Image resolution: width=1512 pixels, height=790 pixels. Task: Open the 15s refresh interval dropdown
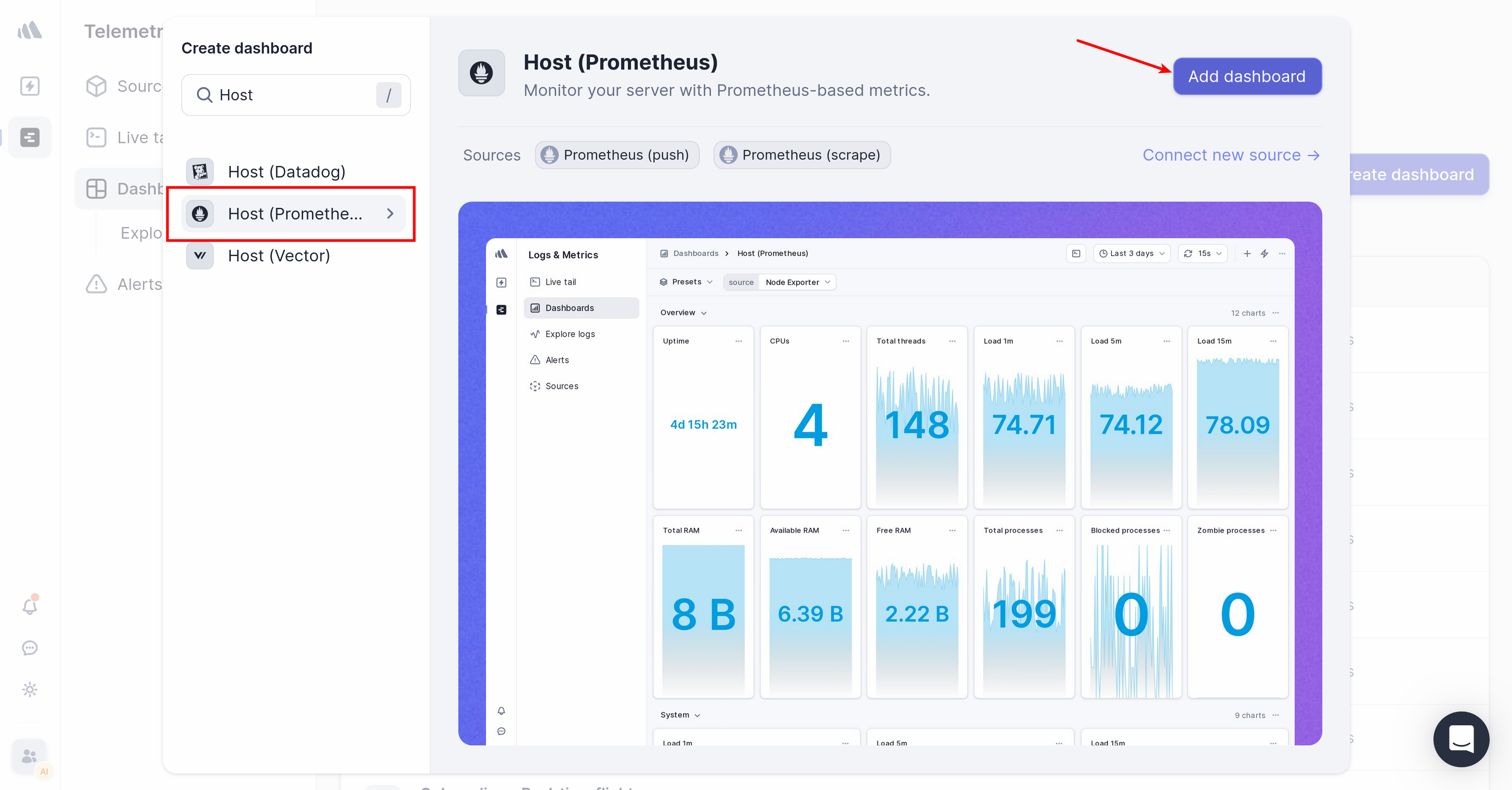pos(1202,253)
